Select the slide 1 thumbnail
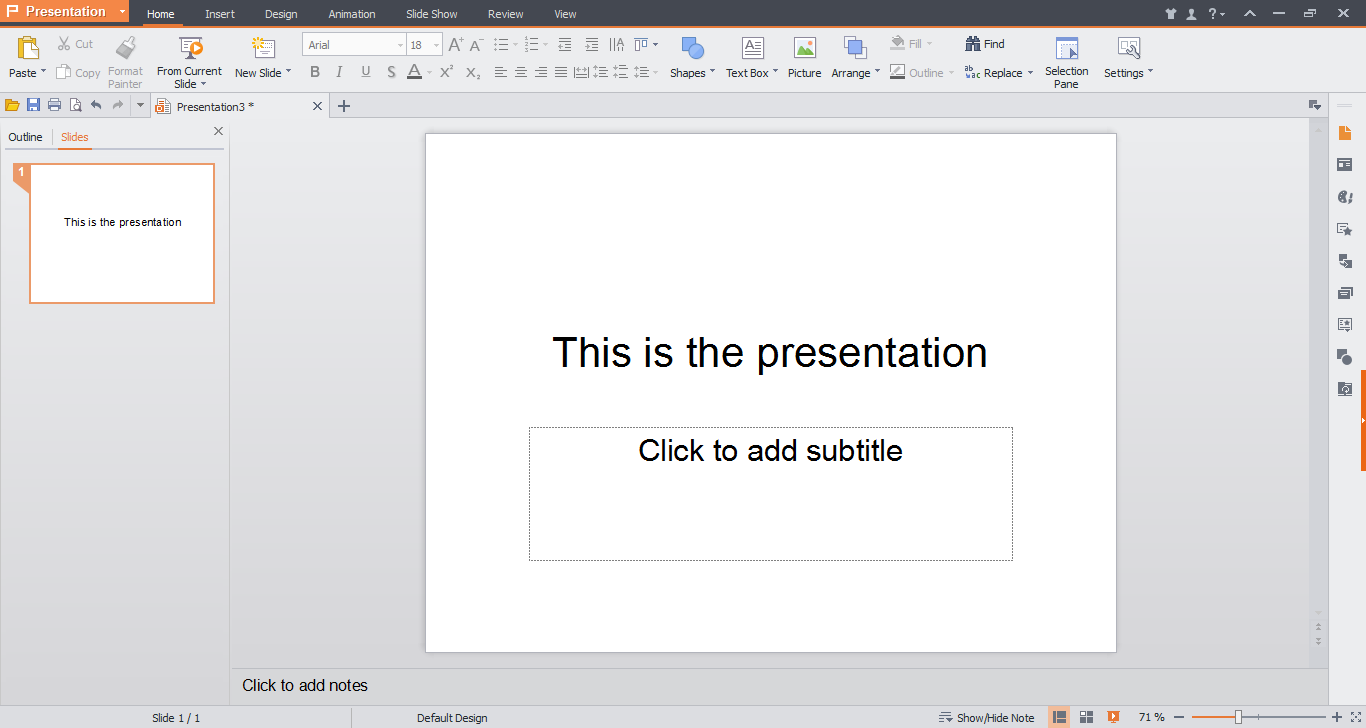Viewport: 1366px width, 728px height. pyautogui.click(x=122, y=233)
